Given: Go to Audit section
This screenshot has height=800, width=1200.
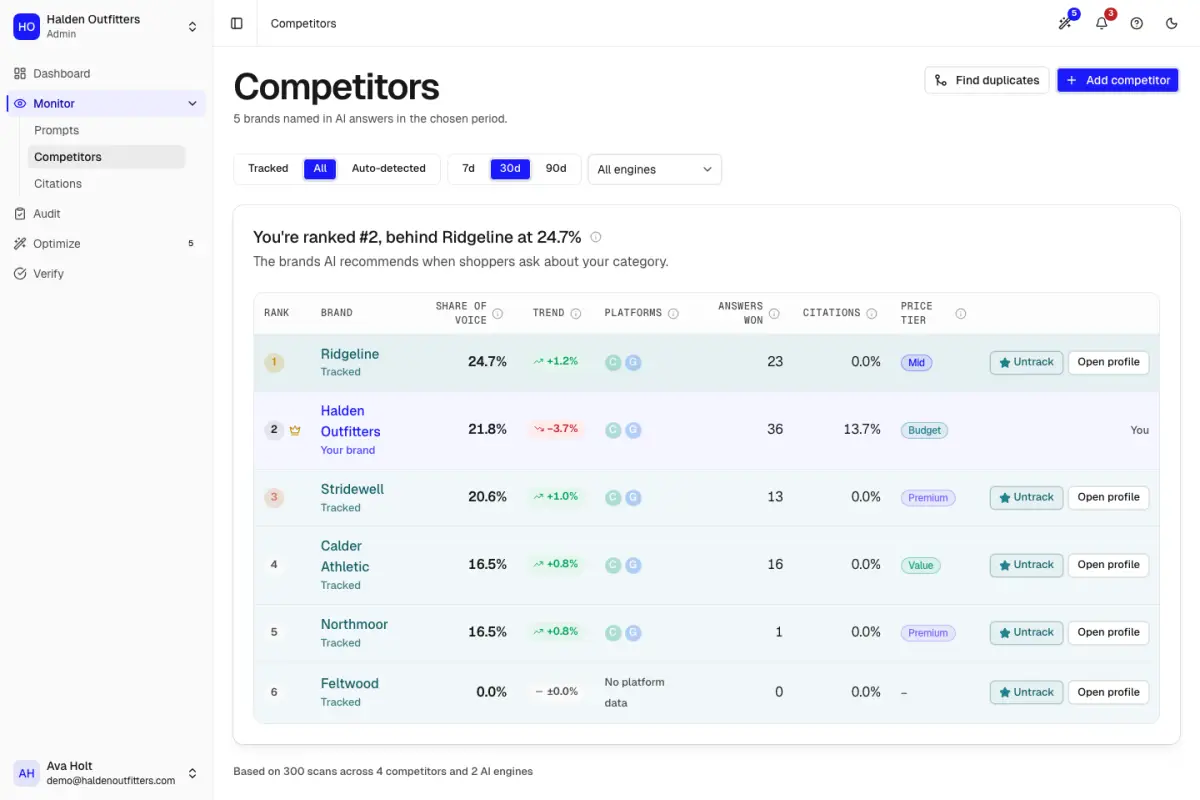Looking at the screenshot, I should (x=106, y=213).
